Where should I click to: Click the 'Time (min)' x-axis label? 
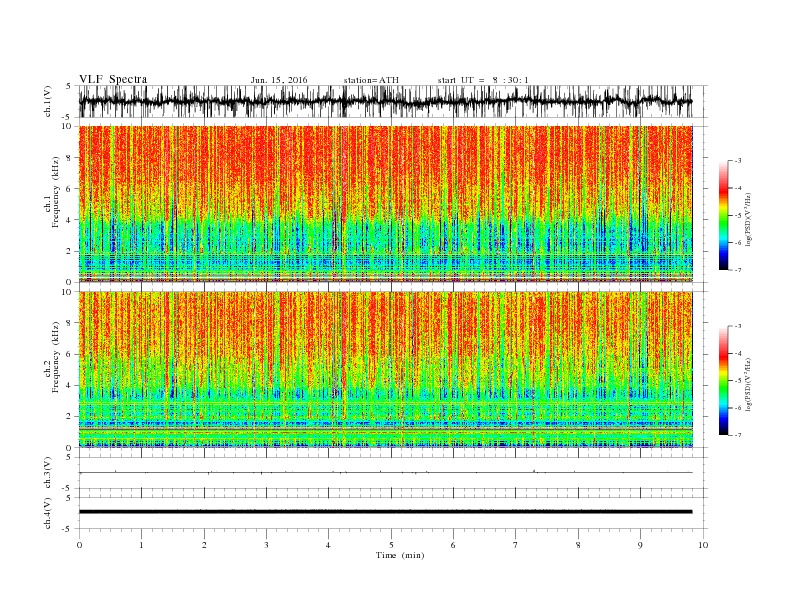[400, 555]
